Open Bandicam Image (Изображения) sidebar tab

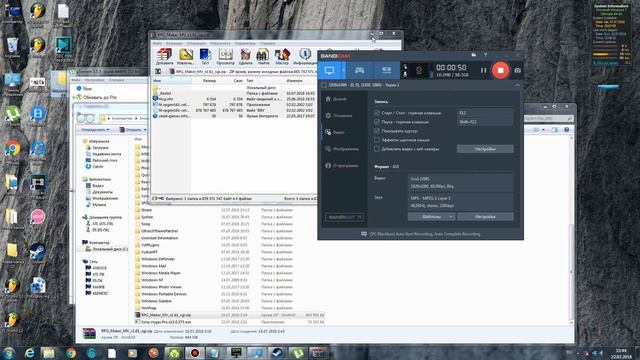click(342, 149)
